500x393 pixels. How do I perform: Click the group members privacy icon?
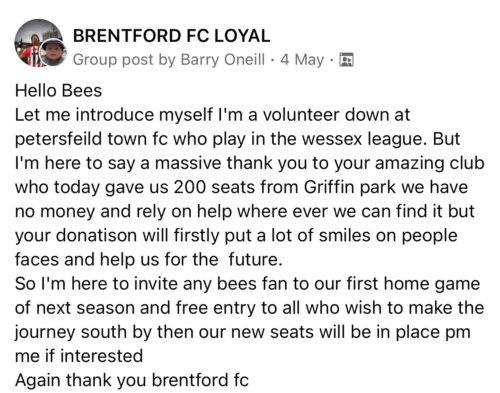pos(346,60)
